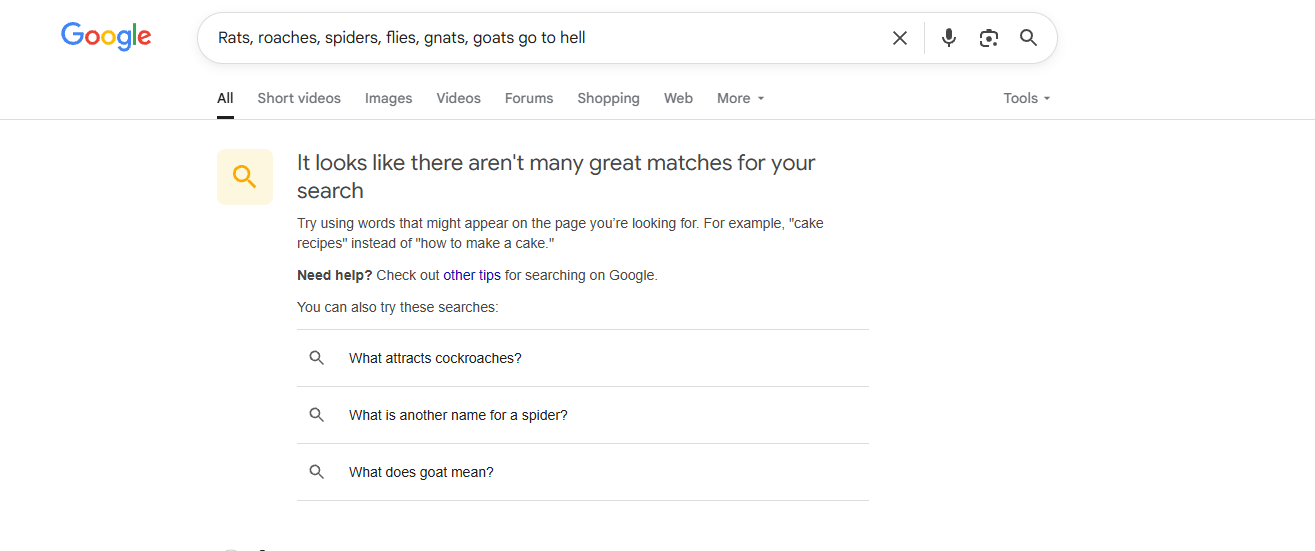Follow the 'other tips' link
The height and width of the screenshot is (551, 1315).
tap(472, 275)
